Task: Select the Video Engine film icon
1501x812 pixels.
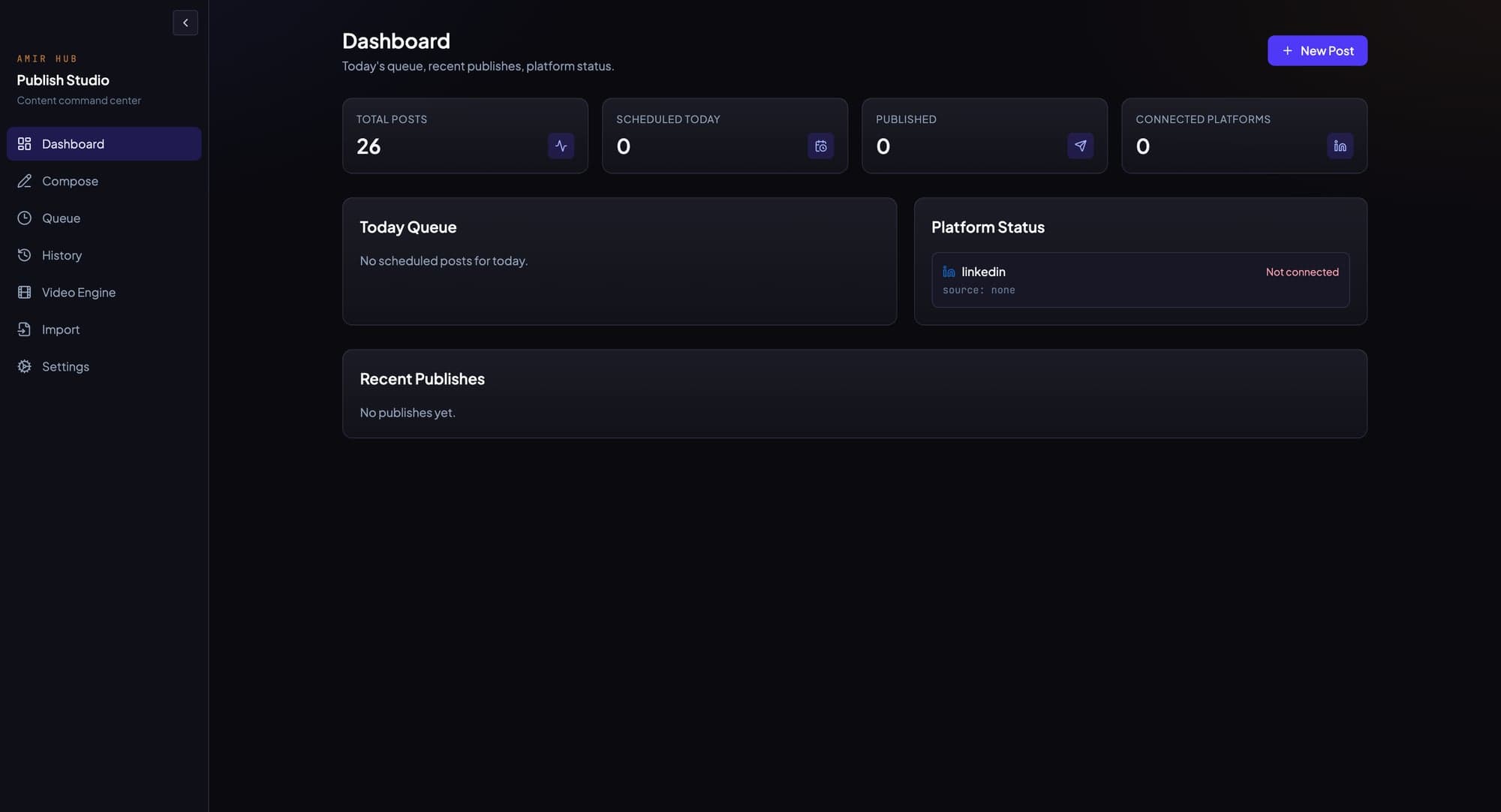Action: click(23, 292)
